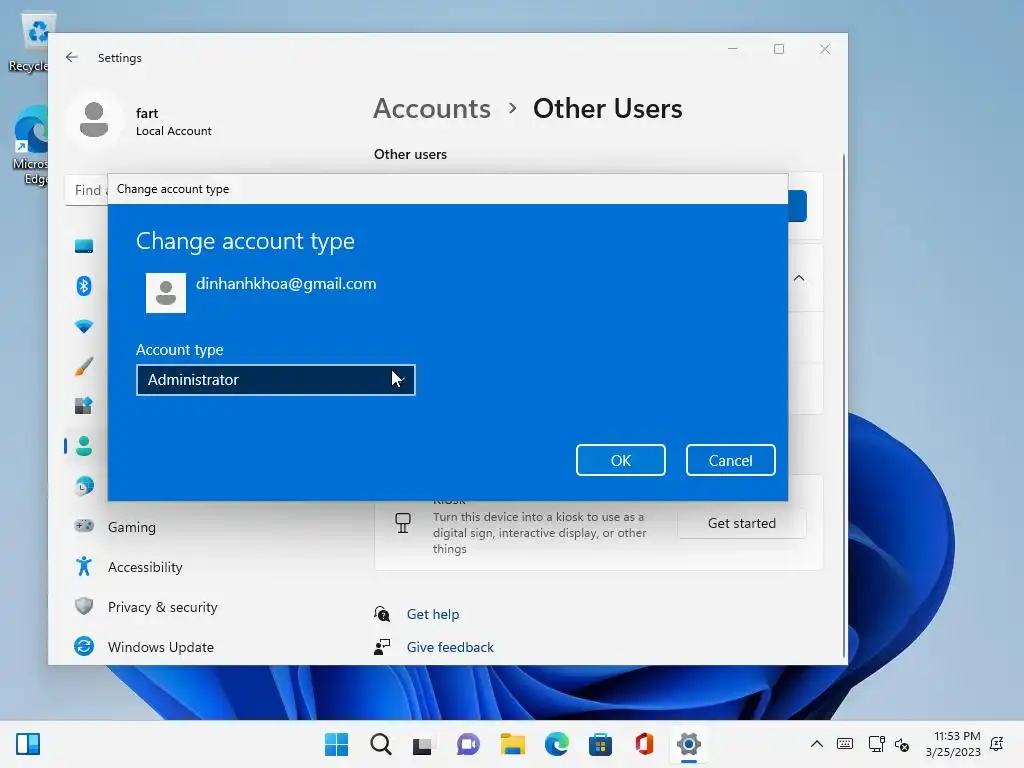Screen dimensions: 1024x768
Task: Open the network status tray icon
Action: 876,744
